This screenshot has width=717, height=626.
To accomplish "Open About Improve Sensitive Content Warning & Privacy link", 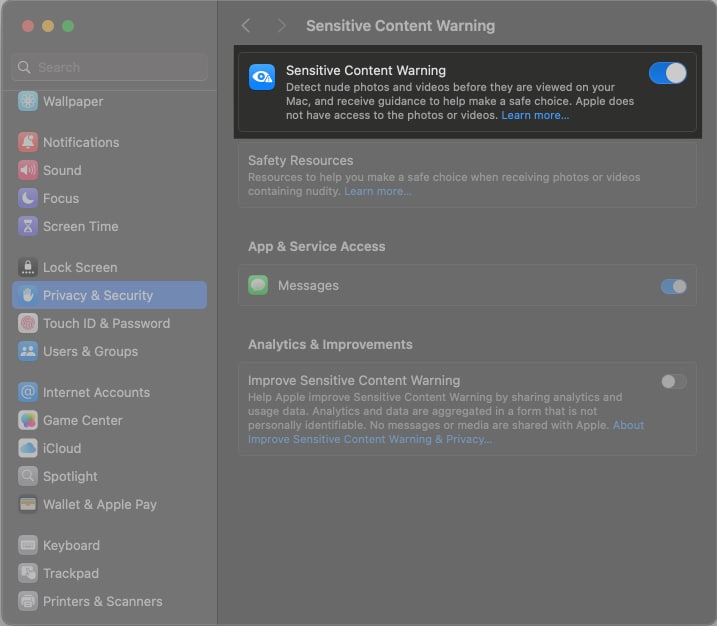I will click(x=446, y=432).
